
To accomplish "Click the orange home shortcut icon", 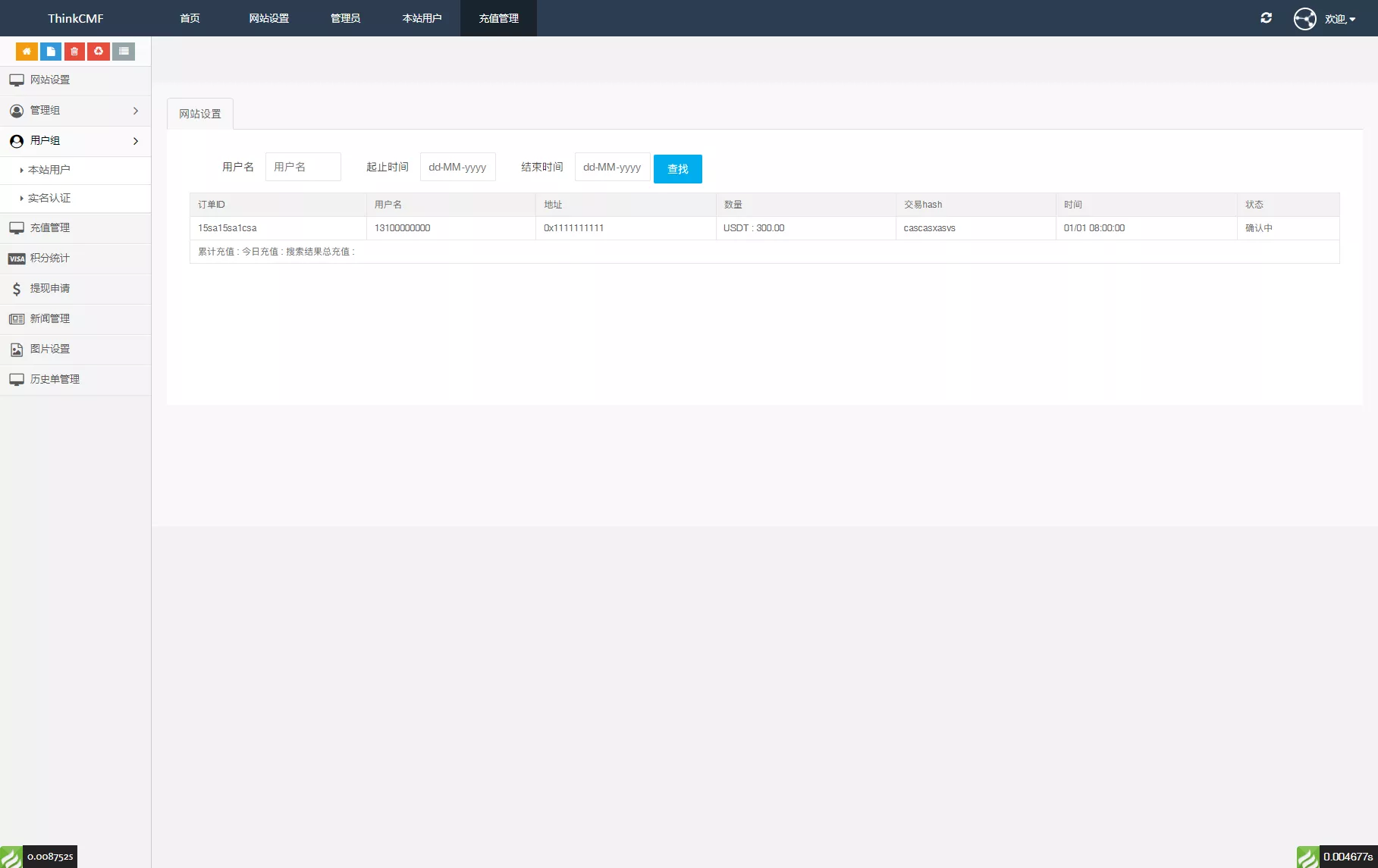I will coord(27,52).
